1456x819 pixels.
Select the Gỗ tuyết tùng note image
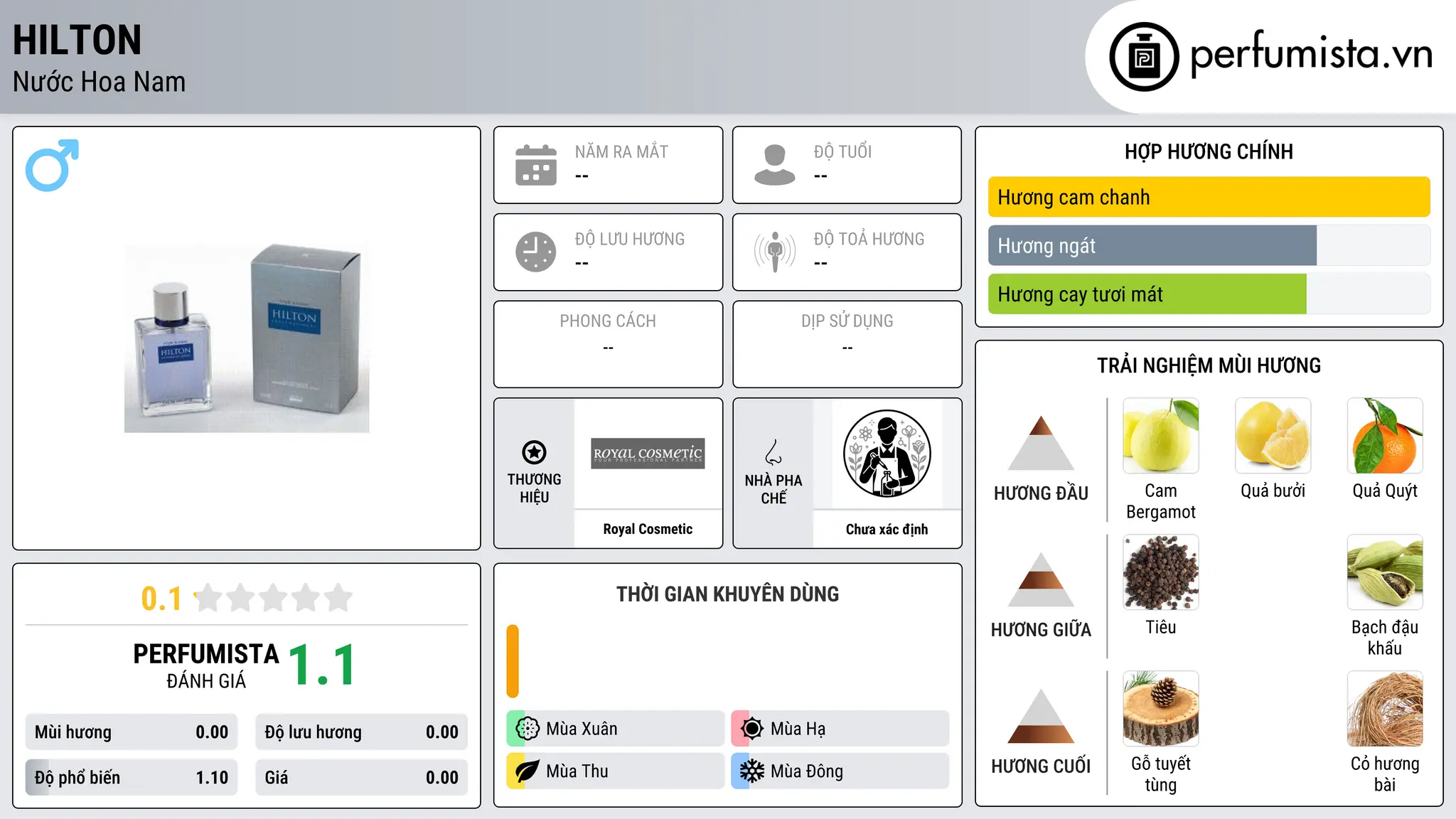(x=1161, y=709)
